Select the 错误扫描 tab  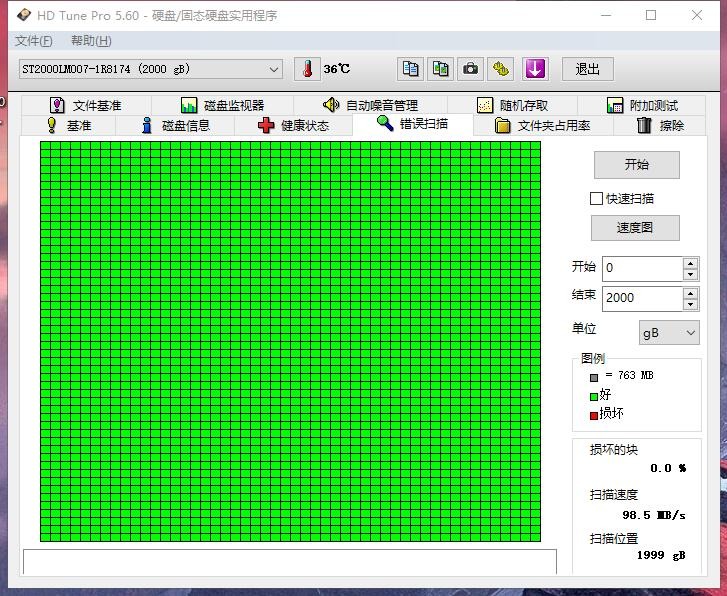tap(413, 124)
